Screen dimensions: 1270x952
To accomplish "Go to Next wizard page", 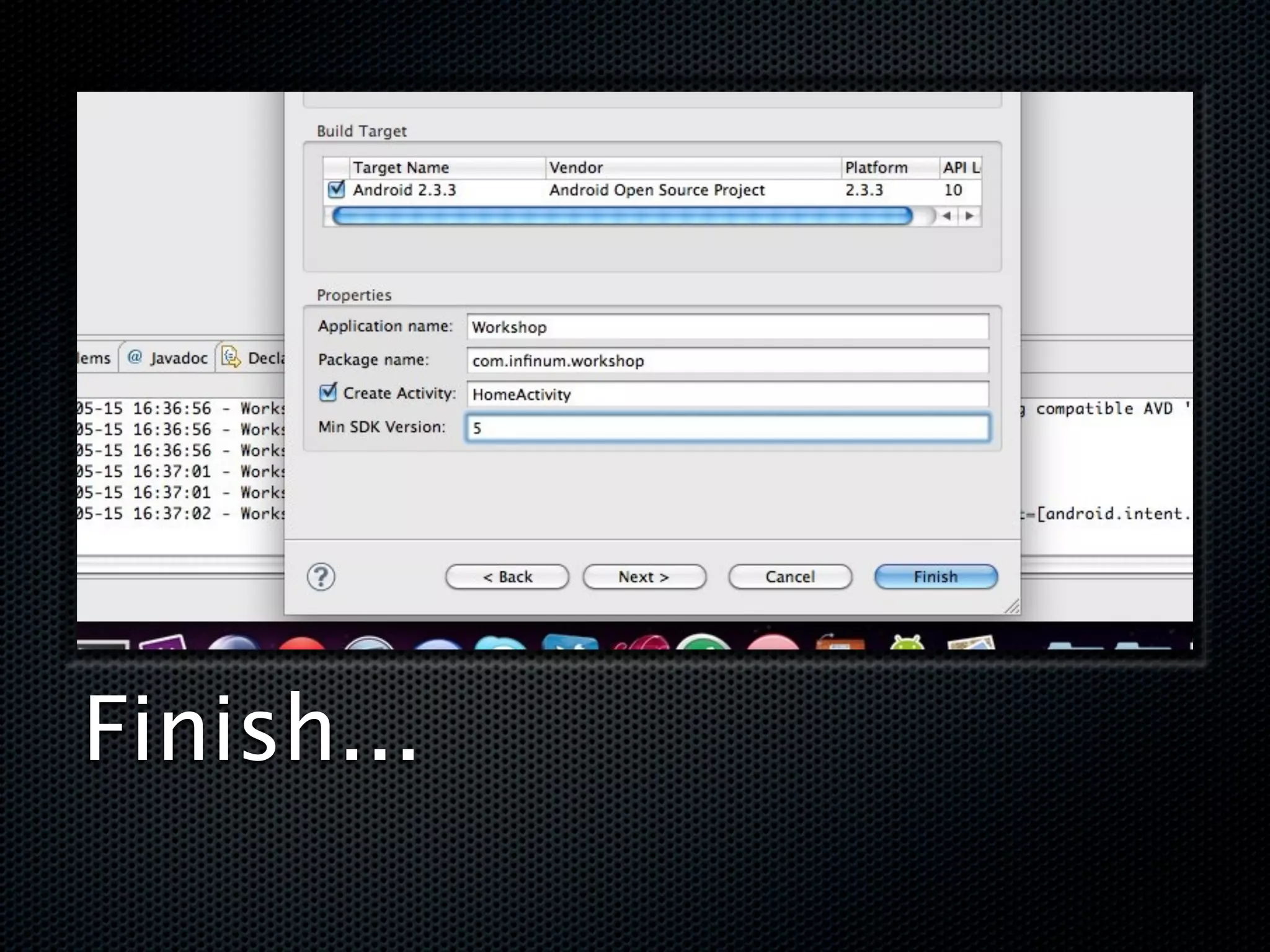I will point(644,576).
